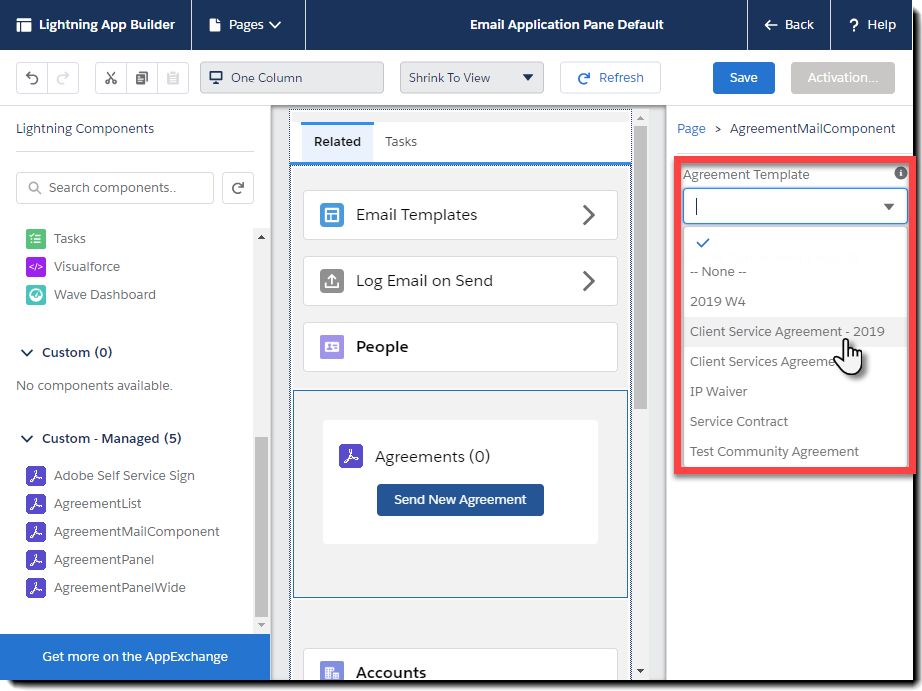Click the Search components input field
This screenshot has width=922, height=691.
115,188
